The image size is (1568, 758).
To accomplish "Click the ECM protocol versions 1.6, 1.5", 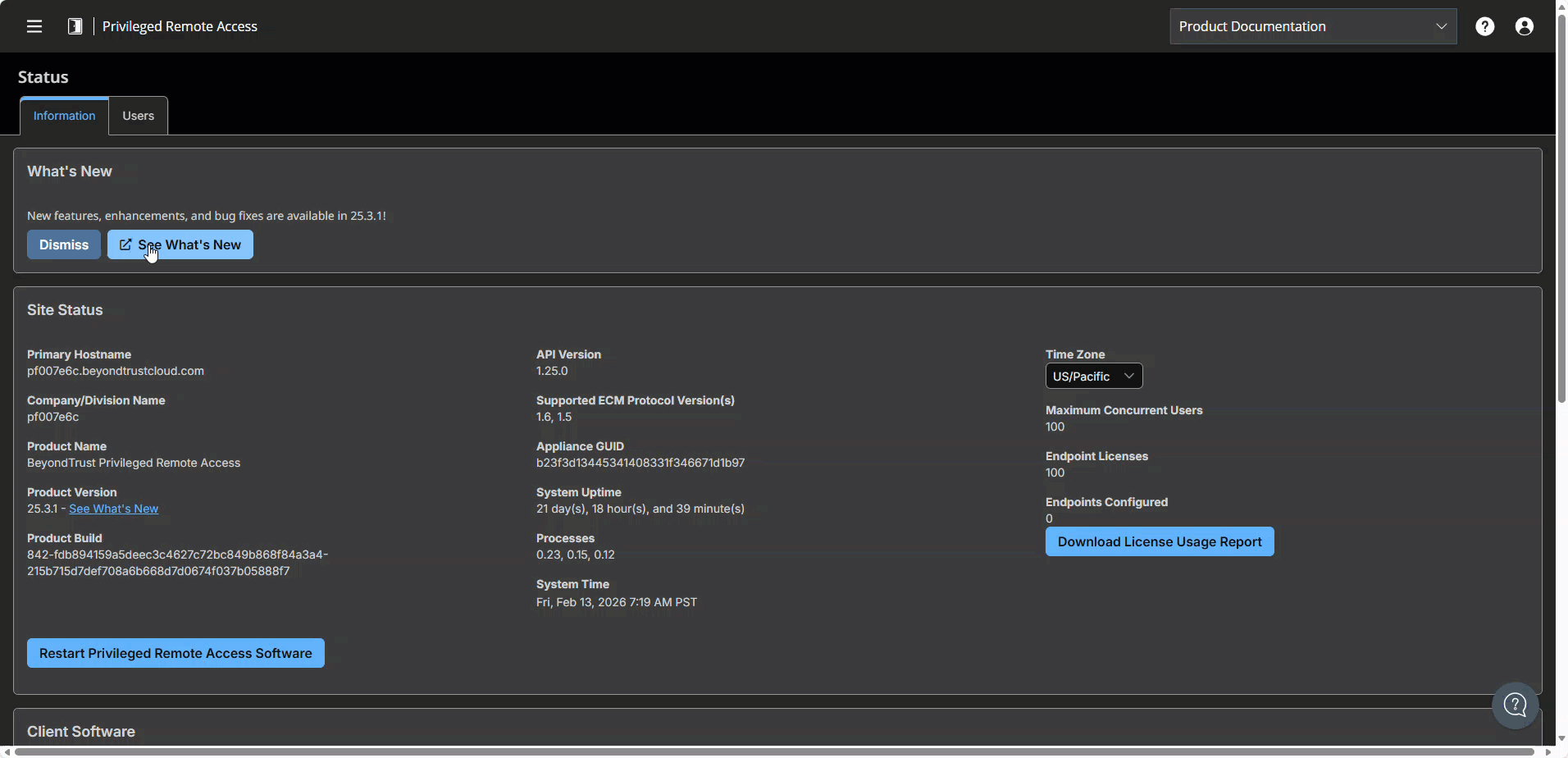I will click(x=554, y=417).
